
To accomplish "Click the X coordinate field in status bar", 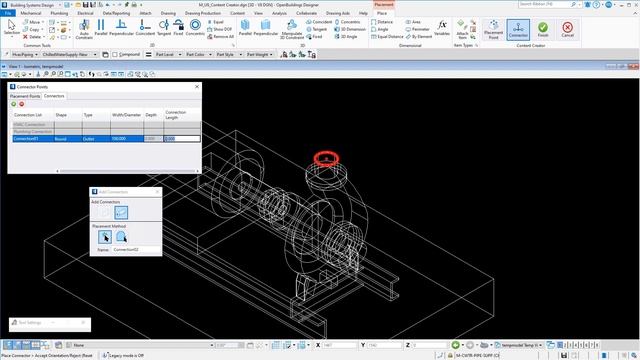I will [x=339, y=345].
